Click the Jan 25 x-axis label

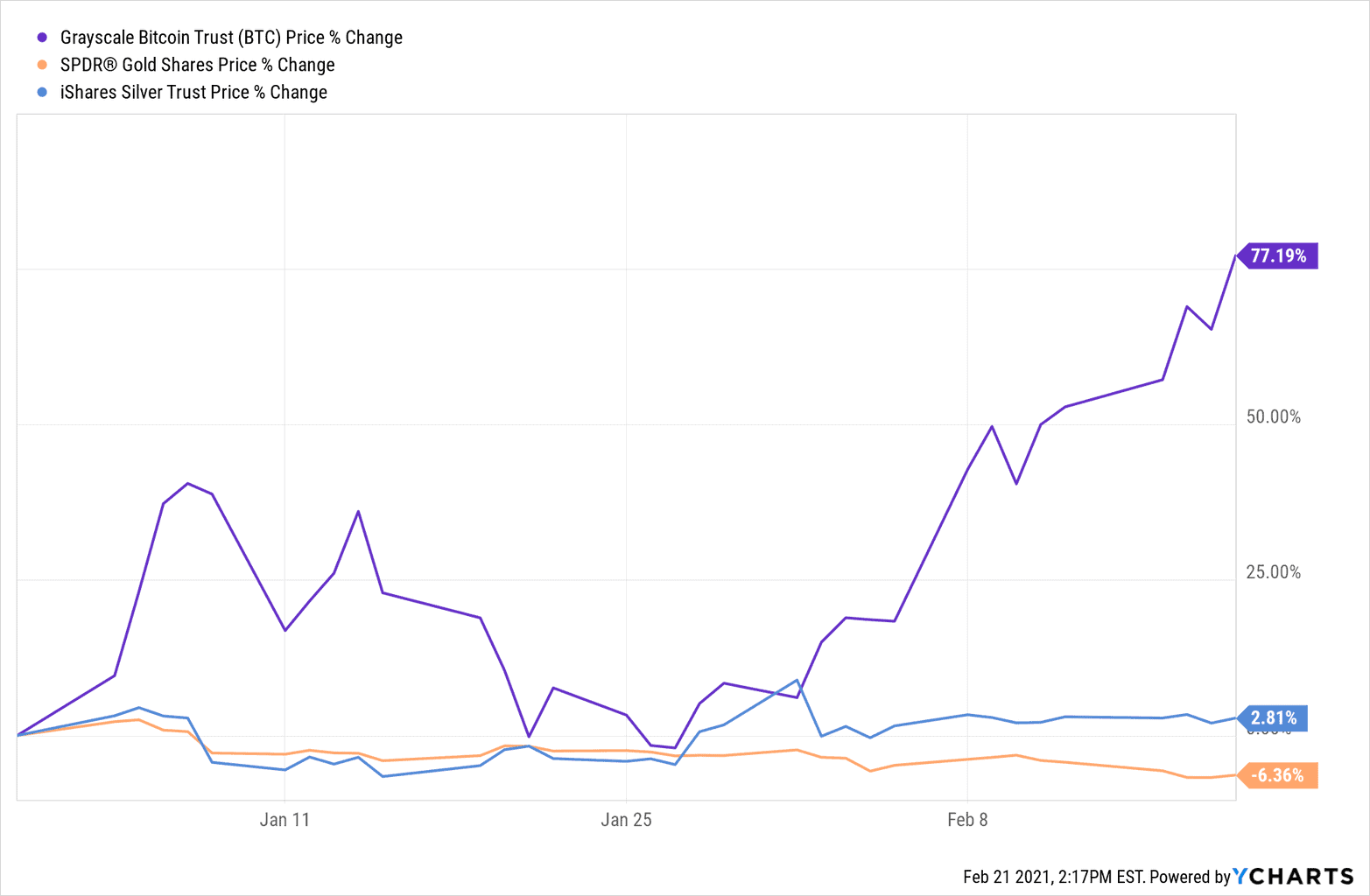coord(626,820)
